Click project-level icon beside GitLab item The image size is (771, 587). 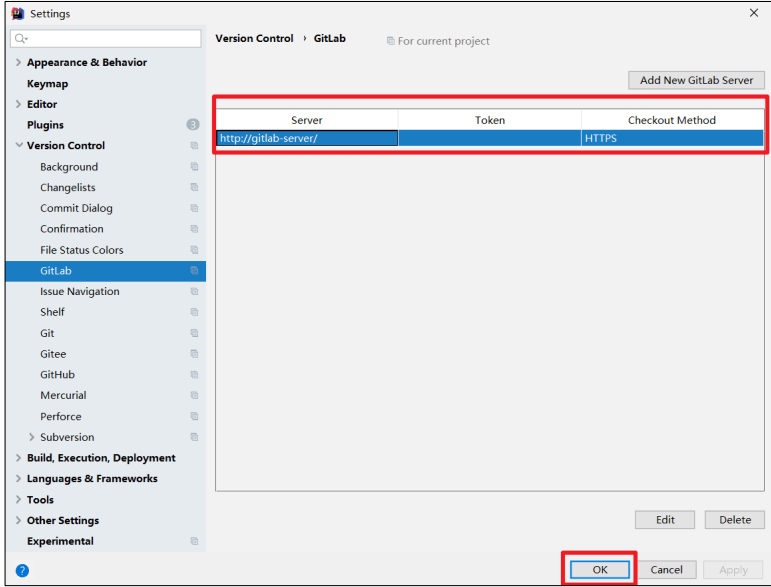[x=194, y=270]
